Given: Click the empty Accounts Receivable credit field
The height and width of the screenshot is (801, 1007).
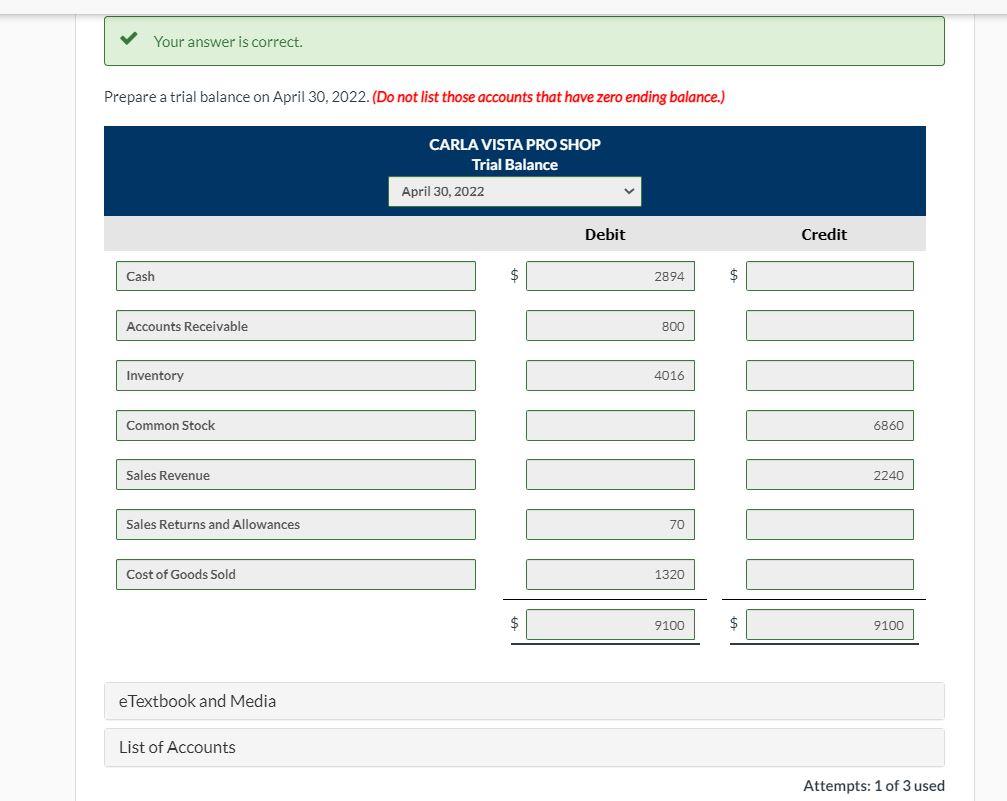Looking at the screenshot, I should click(830, 326).
